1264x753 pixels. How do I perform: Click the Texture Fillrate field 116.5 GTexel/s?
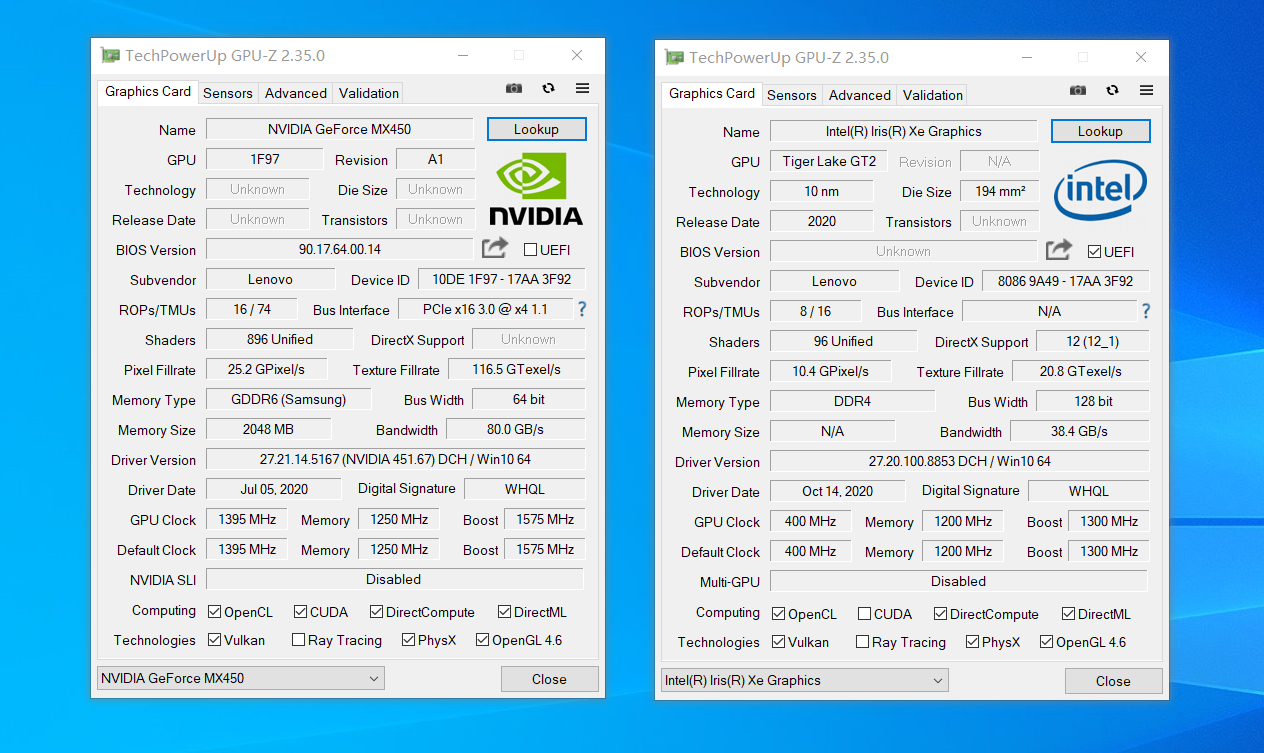coord(516,369)
